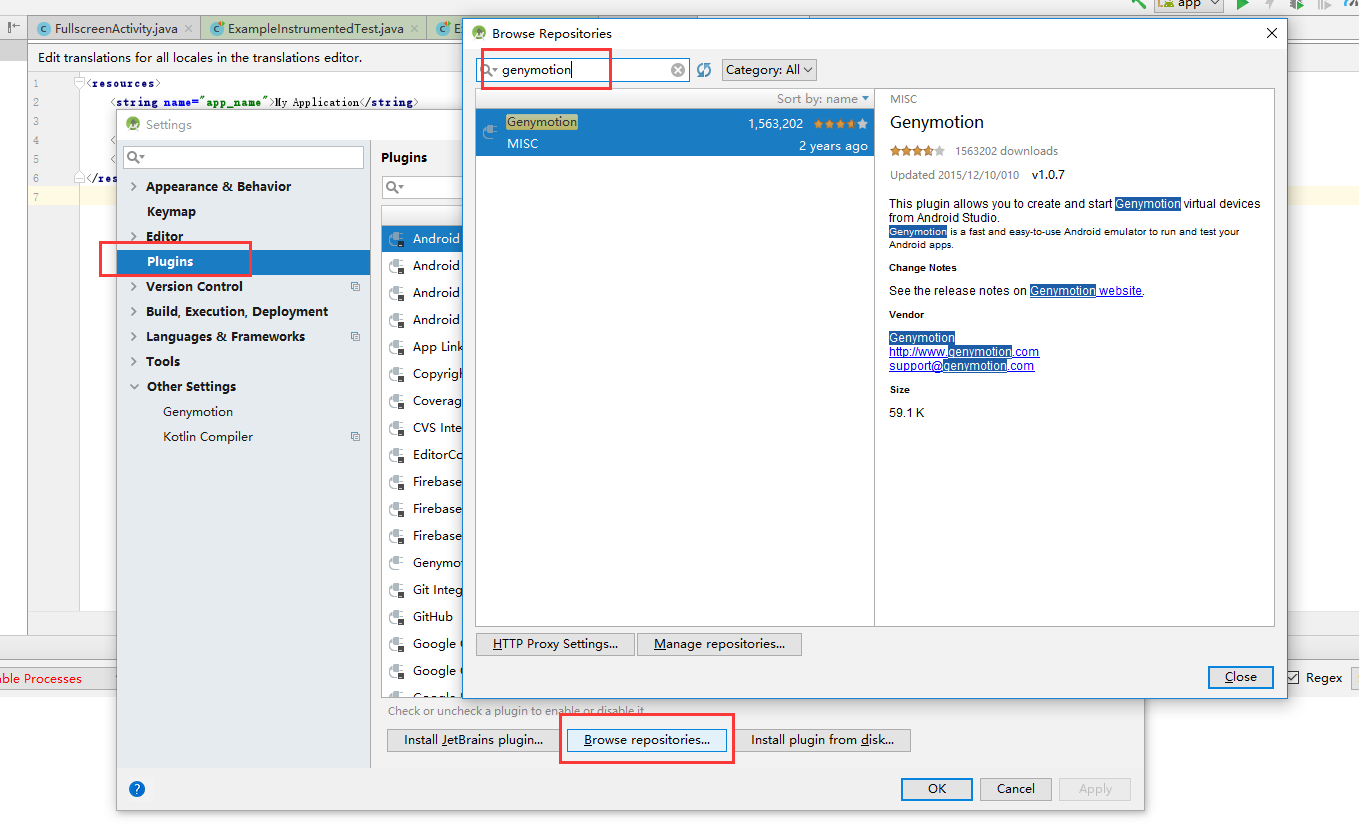Click OK in Settings dialog
The width and height of the screenshot is (1359, 834).
pos(936,789)
